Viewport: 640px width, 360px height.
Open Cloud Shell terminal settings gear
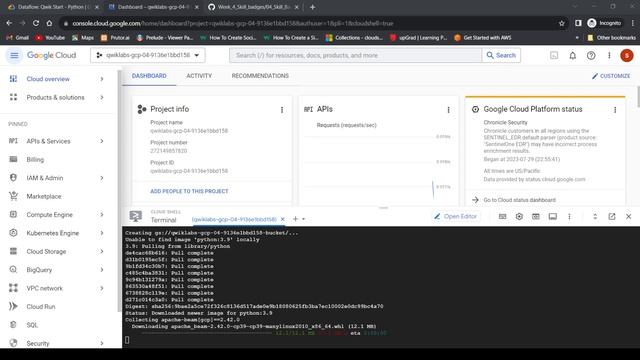tap(519, 216)
